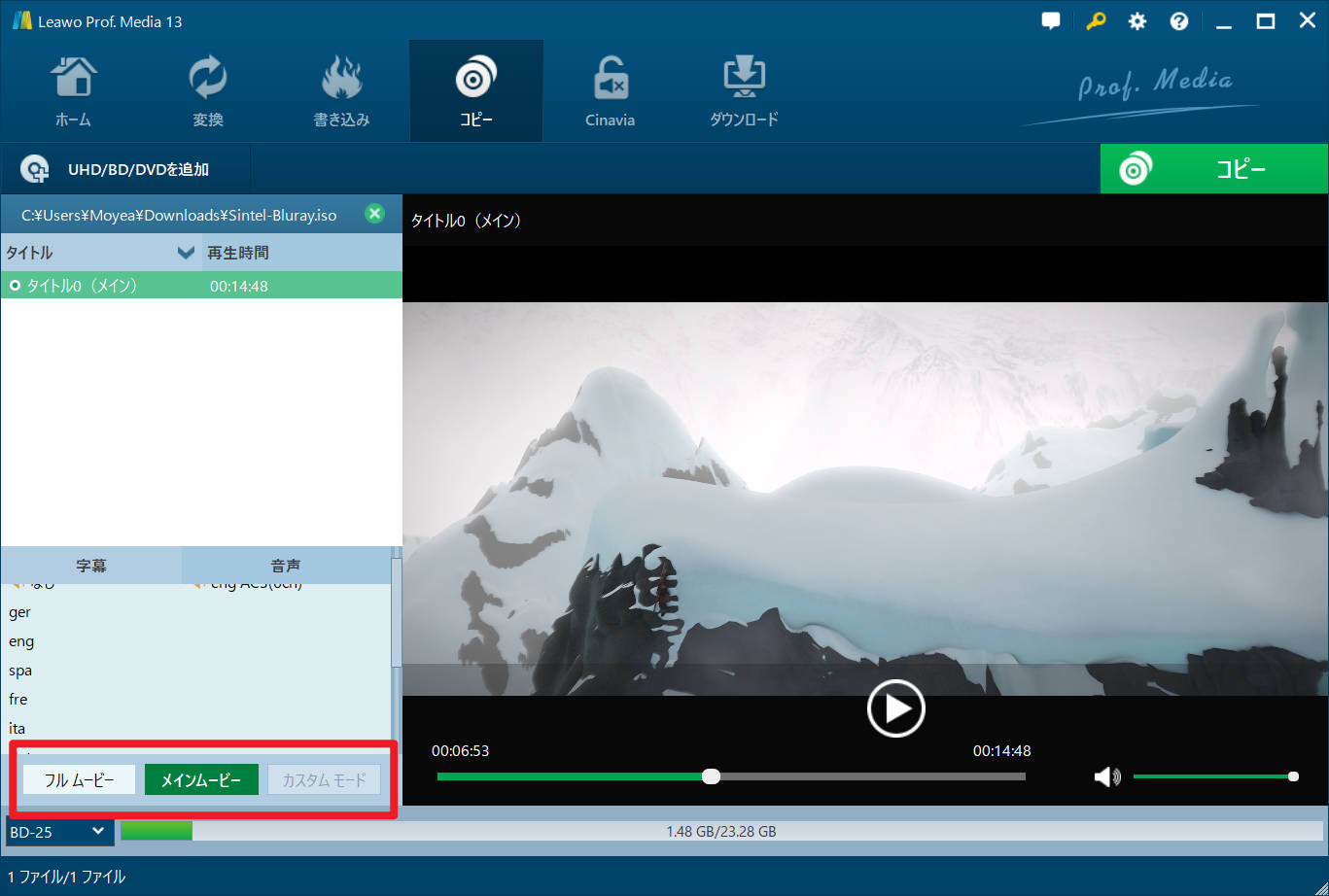This screenshot has width=1329, height=896.
Task: Open the Download (ダウンロード) module
Action: [x=745, y=92]
